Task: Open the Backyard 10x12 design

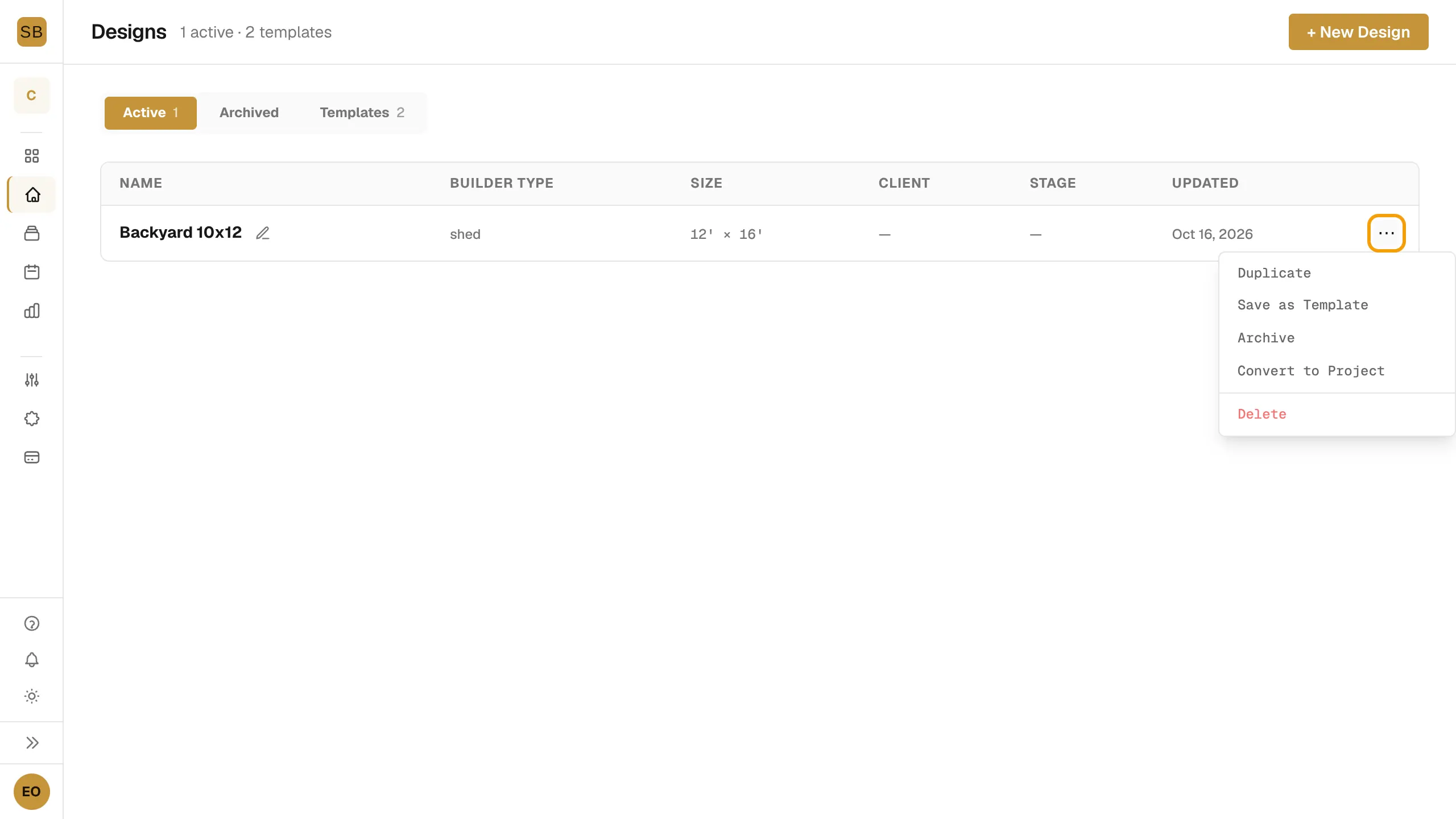Action: pyautogui.click(x=180, y=233)
